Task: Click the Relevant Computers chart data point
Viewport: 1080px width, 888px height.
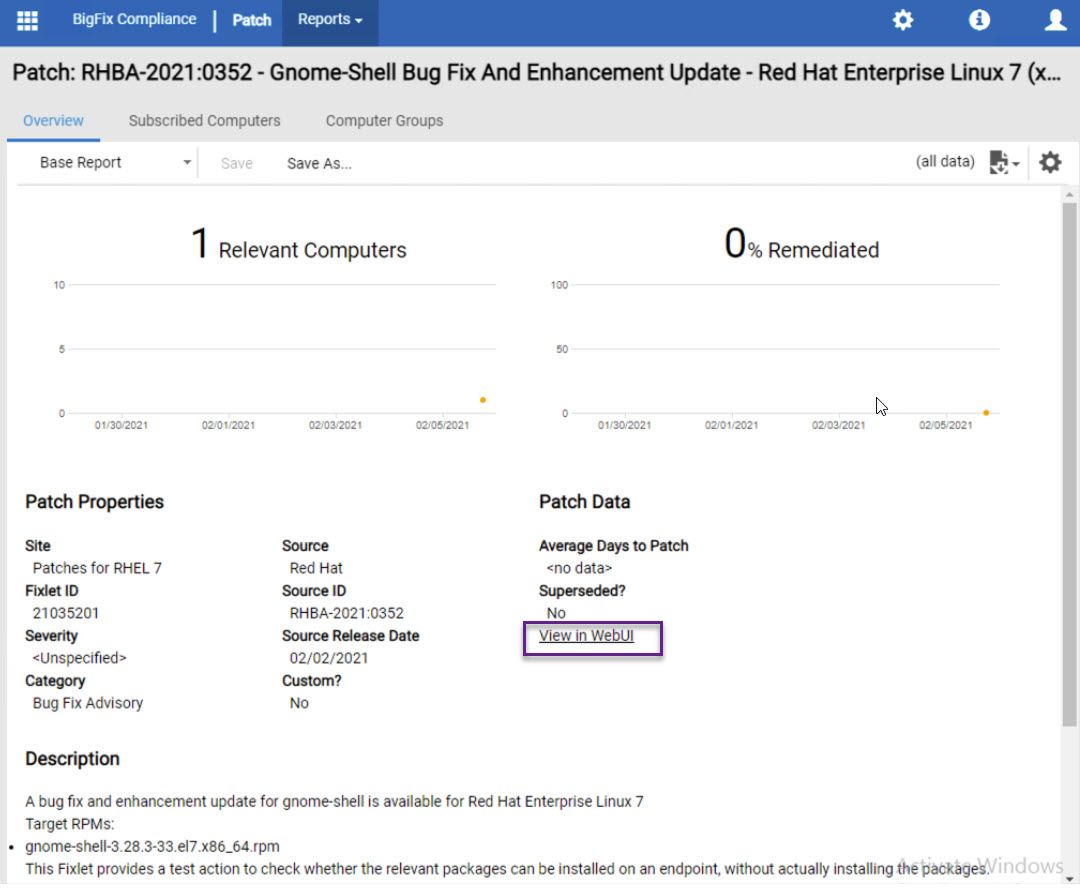Action: point(483,400)
